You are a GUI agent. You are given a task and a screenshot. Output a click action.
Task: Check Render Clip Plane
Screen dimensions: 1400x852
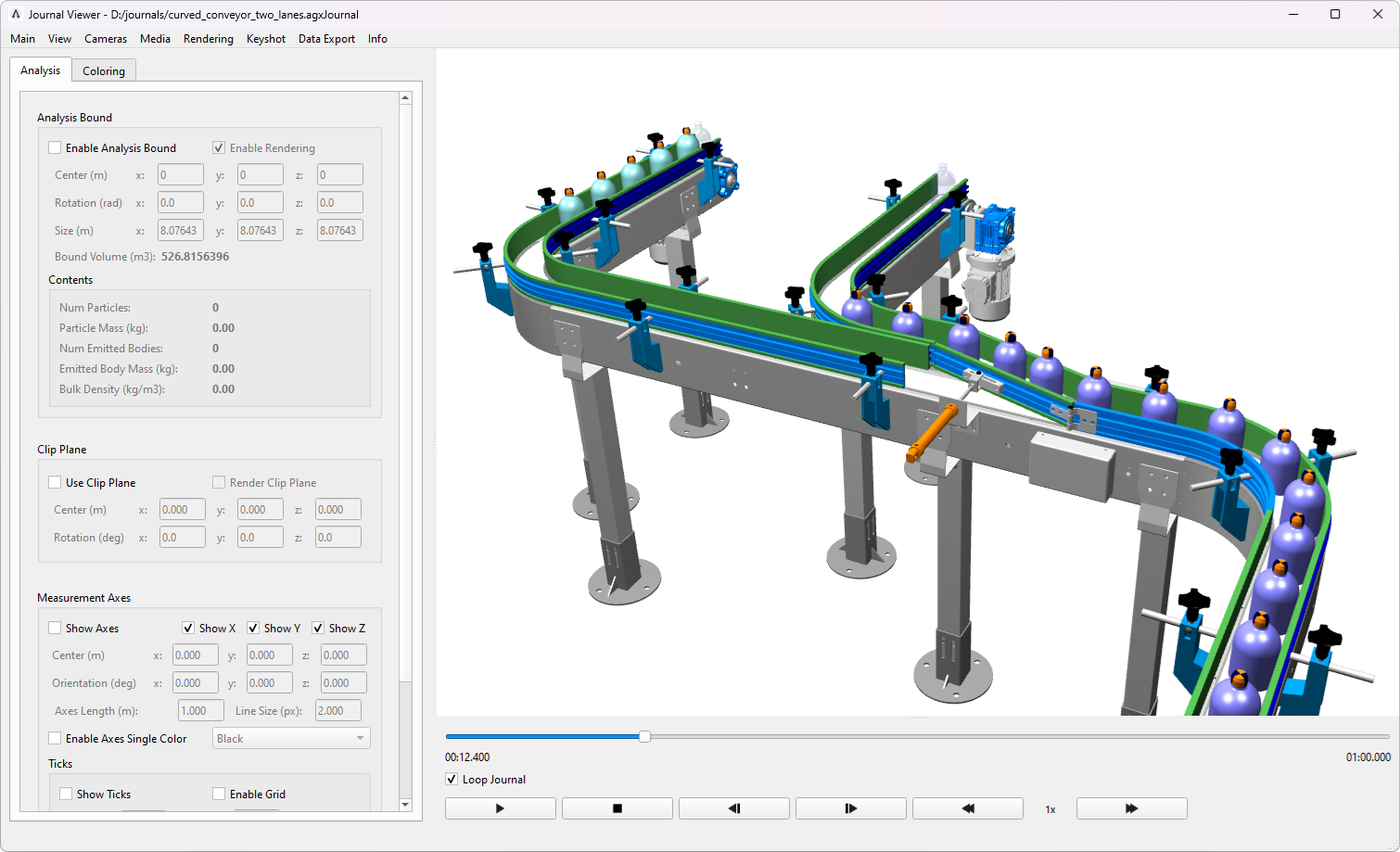(x=219, y=482)
